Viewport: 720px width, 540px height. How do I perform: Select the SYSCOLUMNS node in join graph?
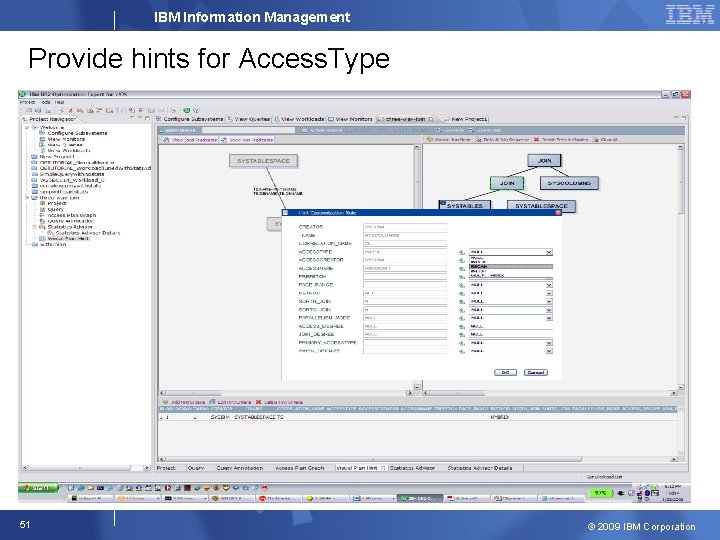[x=569, y=183]
